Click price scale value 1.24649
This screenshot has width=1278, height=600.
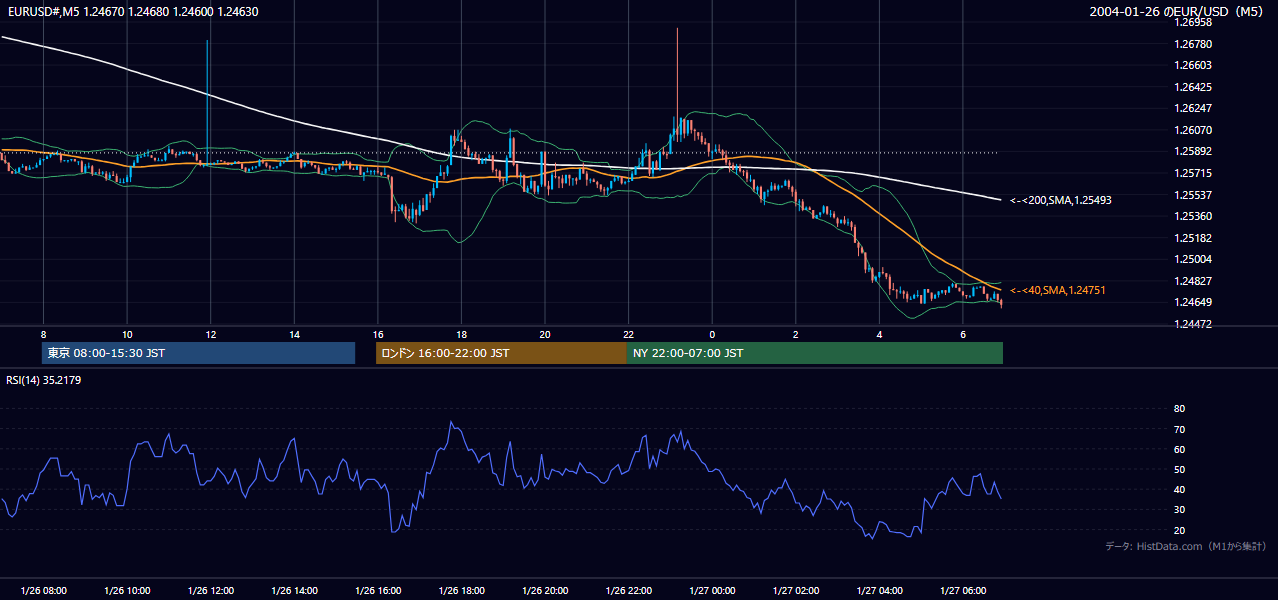point(1194,302)
